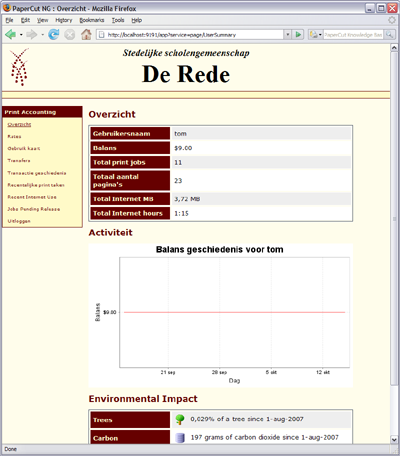Open the File menu
Image resolution: width=400 pixels, height=456 pixels.
(9, 20)
